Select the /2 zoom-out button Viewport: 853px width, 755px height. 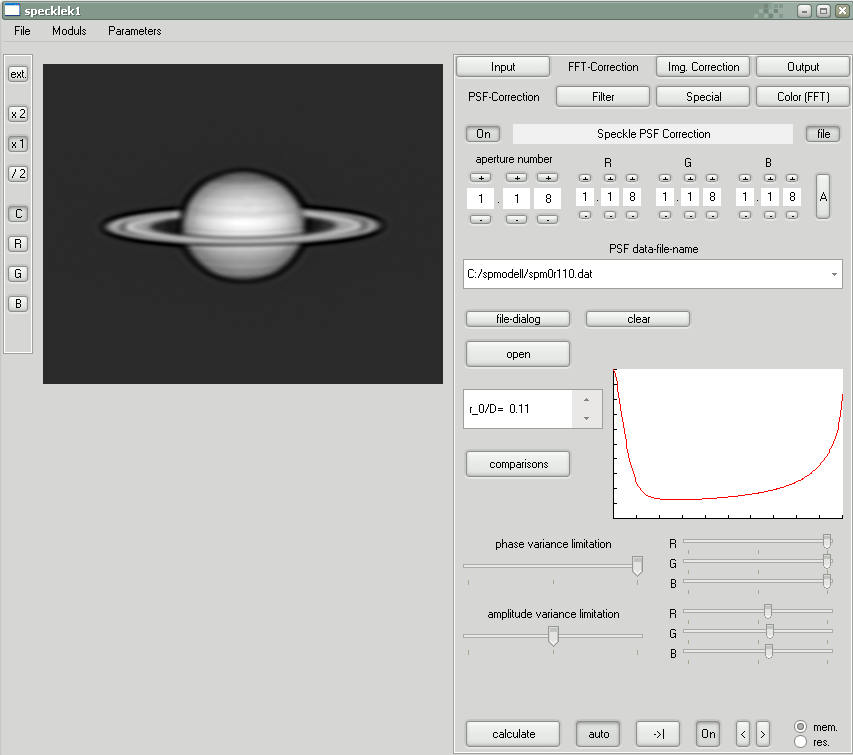click(18, 174)
